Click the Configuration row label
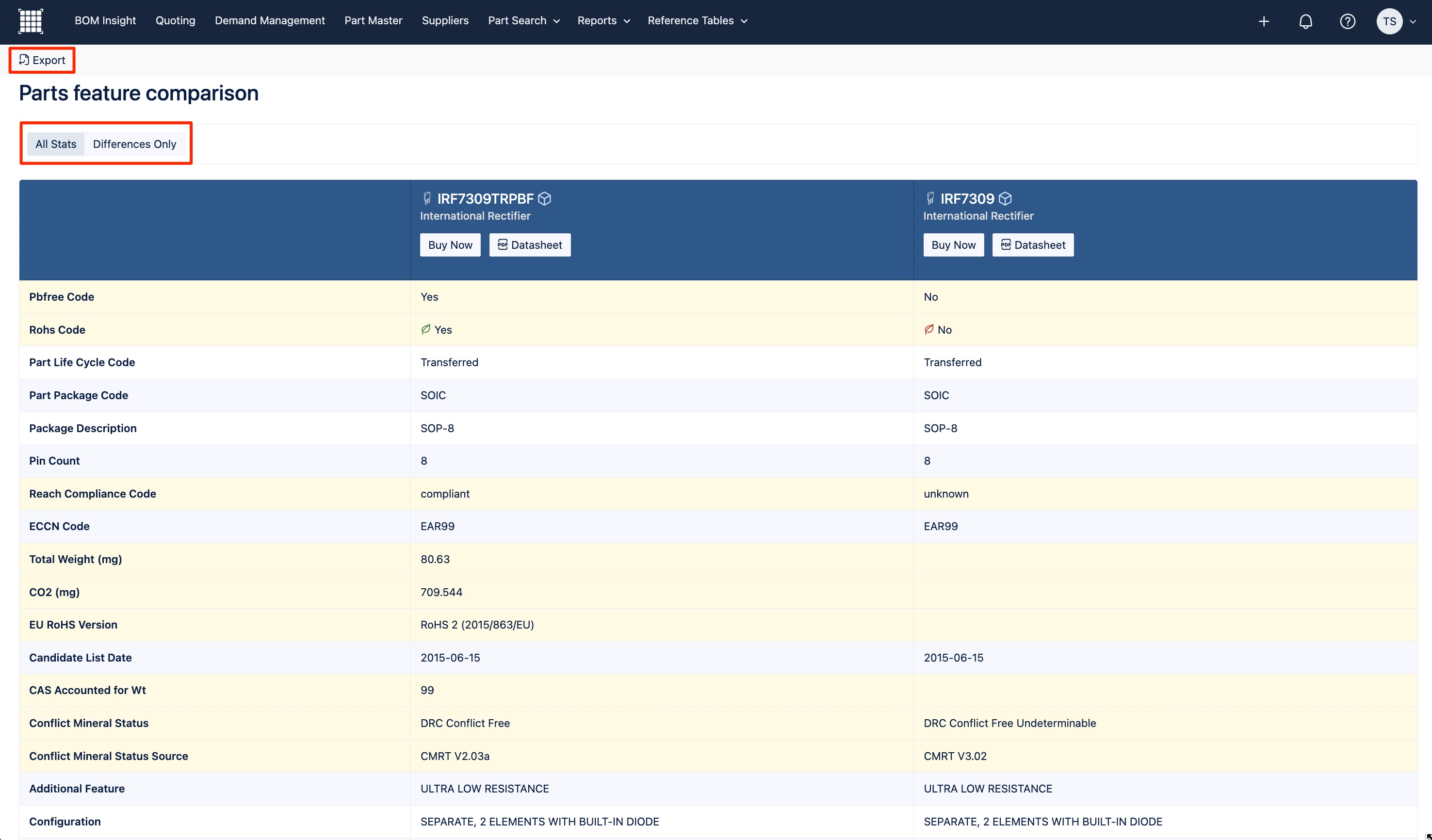1432x840 pixels. [65, 822]
